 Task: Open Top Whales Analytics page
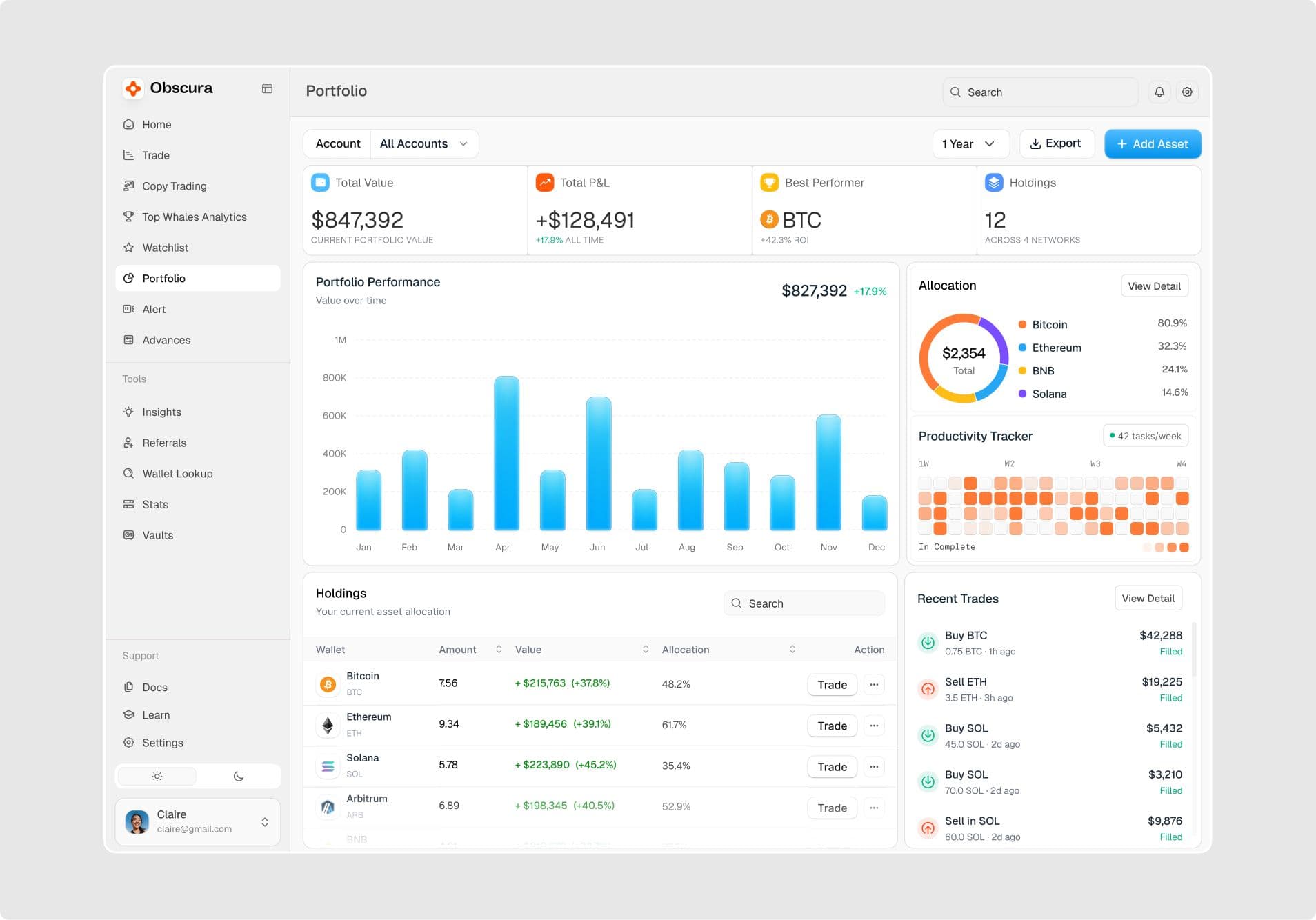coord(197,217)
